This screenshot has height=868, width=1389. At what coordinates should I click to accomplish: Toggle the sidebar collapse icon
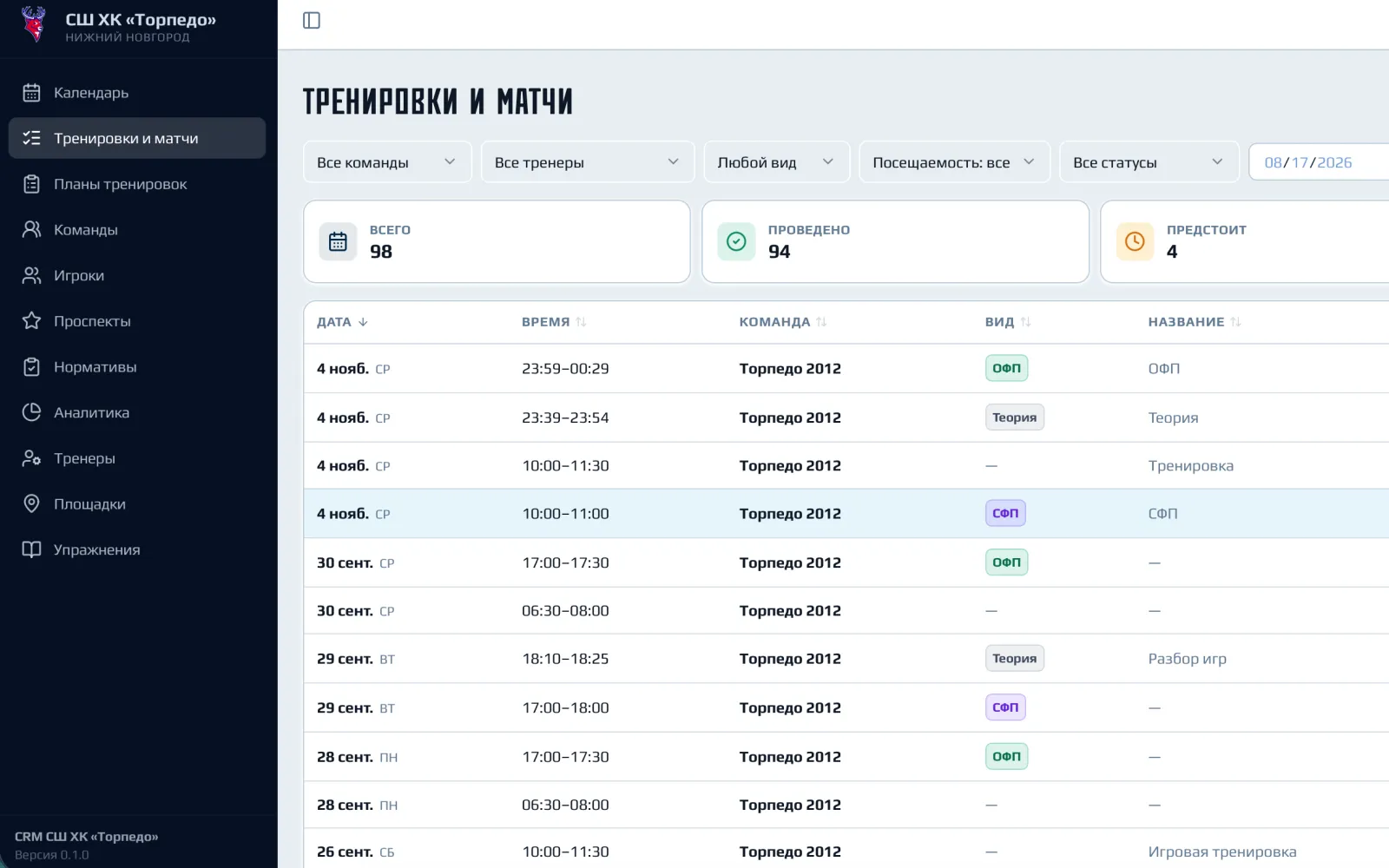(312, 20)
